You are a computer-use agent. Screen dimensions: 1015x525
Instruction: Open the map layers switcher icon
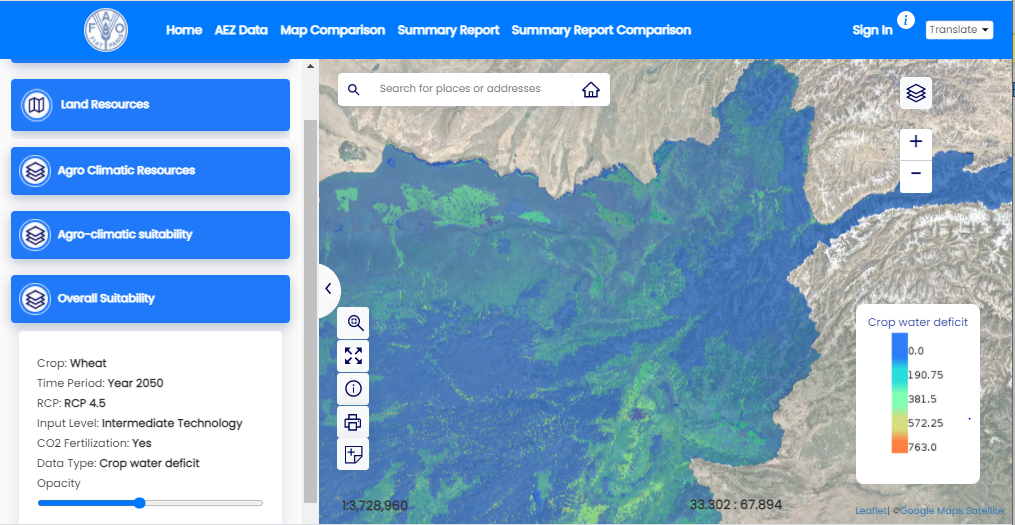click(x=916, y=93)
